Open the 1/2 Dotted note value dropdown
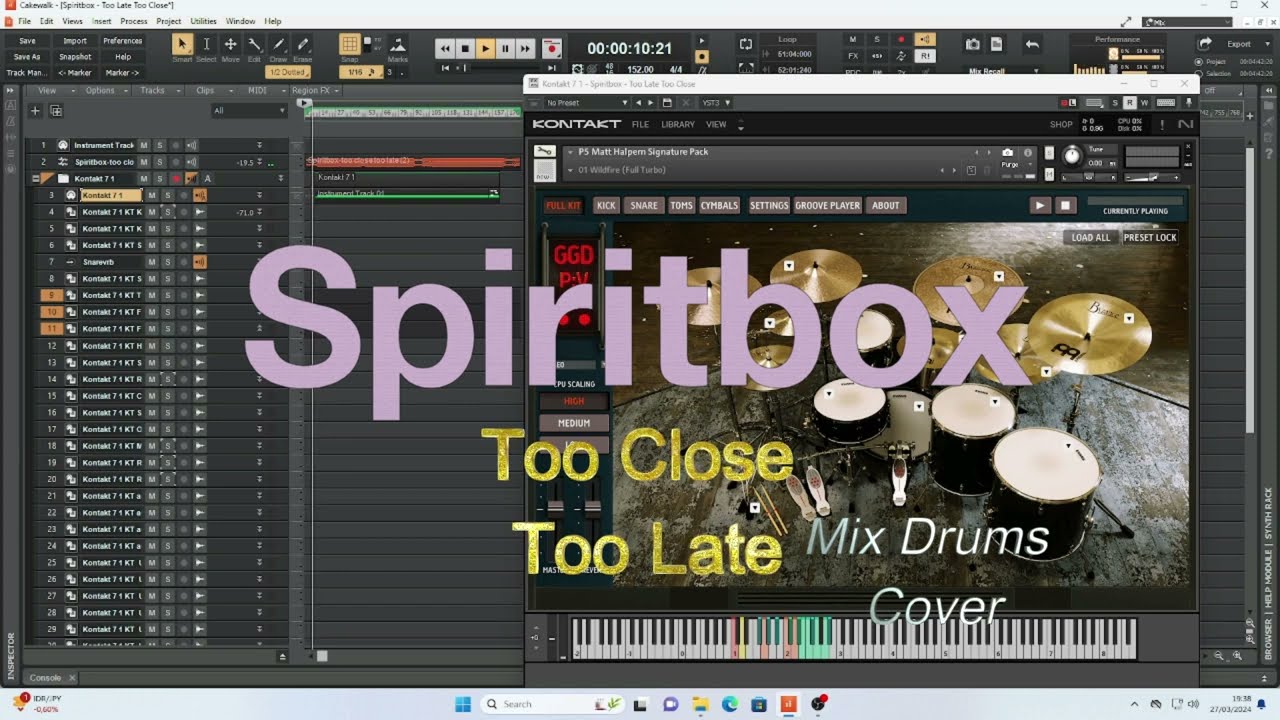The image size is (1280, 720). coord(288,72)
